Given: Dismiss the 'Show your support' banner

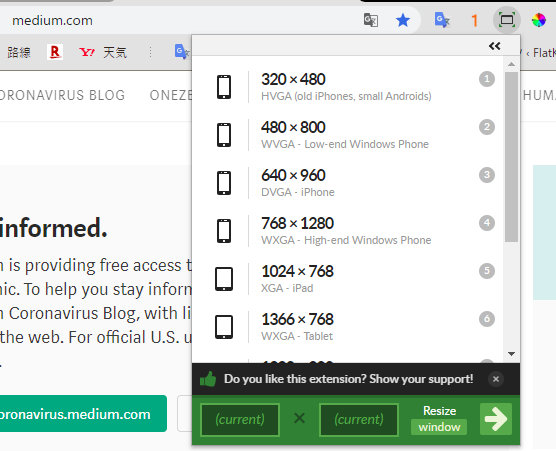Looking at the screenshot, I should click(496, 379).
